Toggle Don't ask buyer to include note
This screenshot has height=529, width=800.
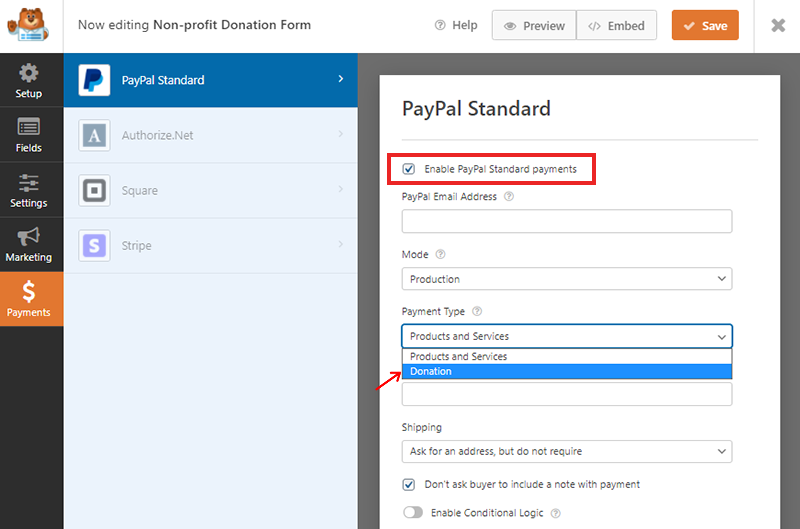pos(409,484)
